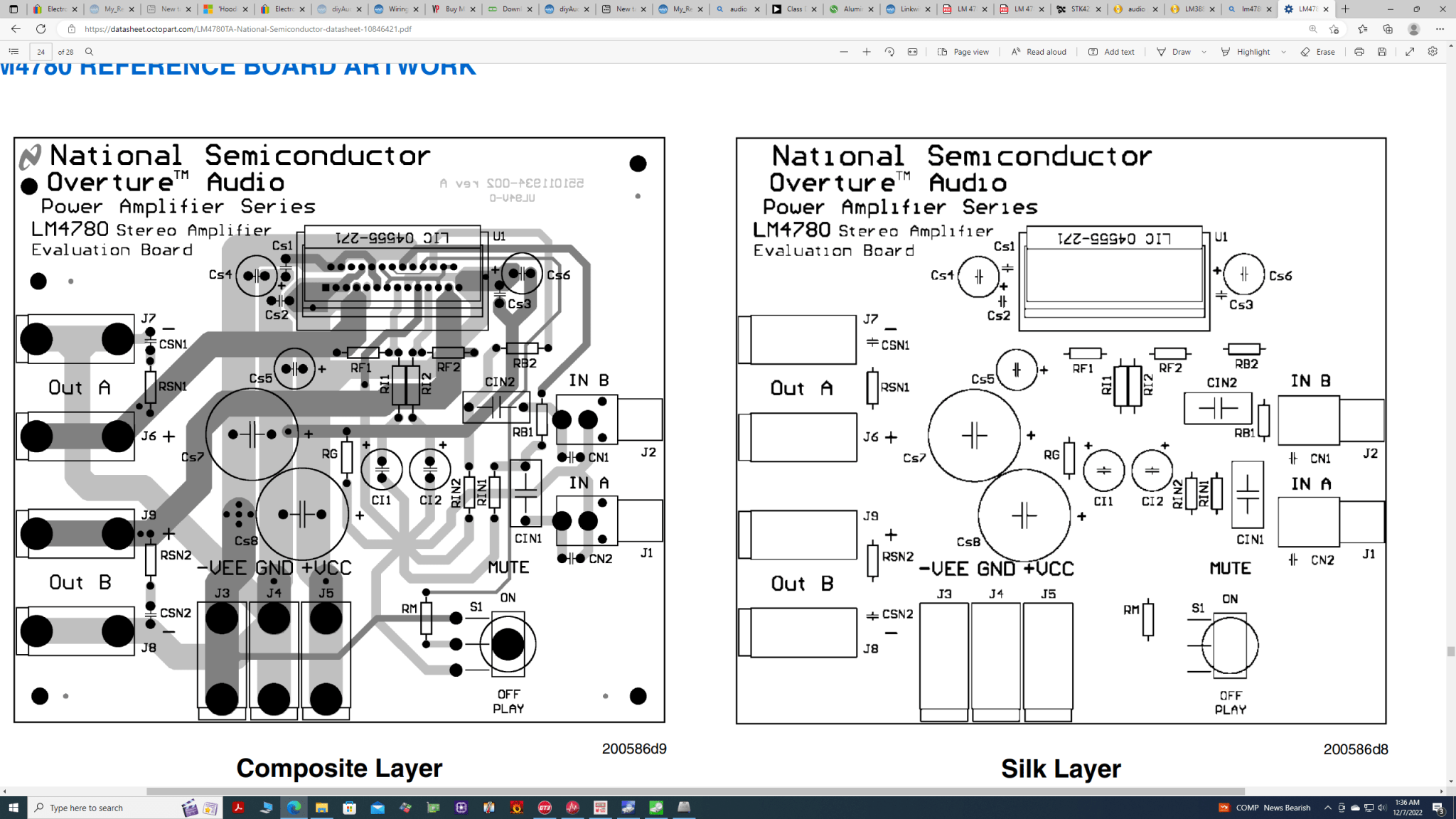Expand the Highlight color options dropdown
1456x819 pixels.
click(1283, 52)
